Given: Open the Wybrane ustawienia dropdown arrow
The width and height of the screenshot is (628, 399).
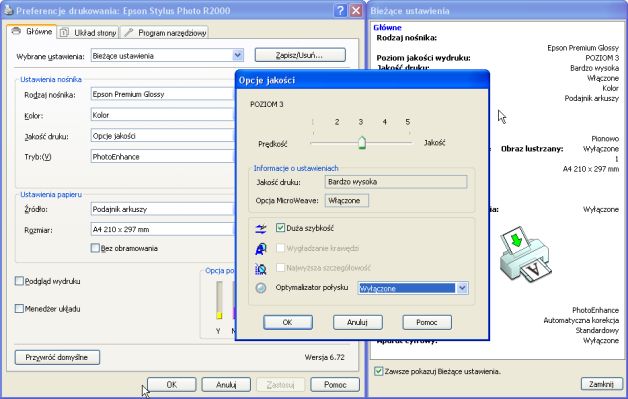Looking at the screenshot, I should click(x=238, y=55).
